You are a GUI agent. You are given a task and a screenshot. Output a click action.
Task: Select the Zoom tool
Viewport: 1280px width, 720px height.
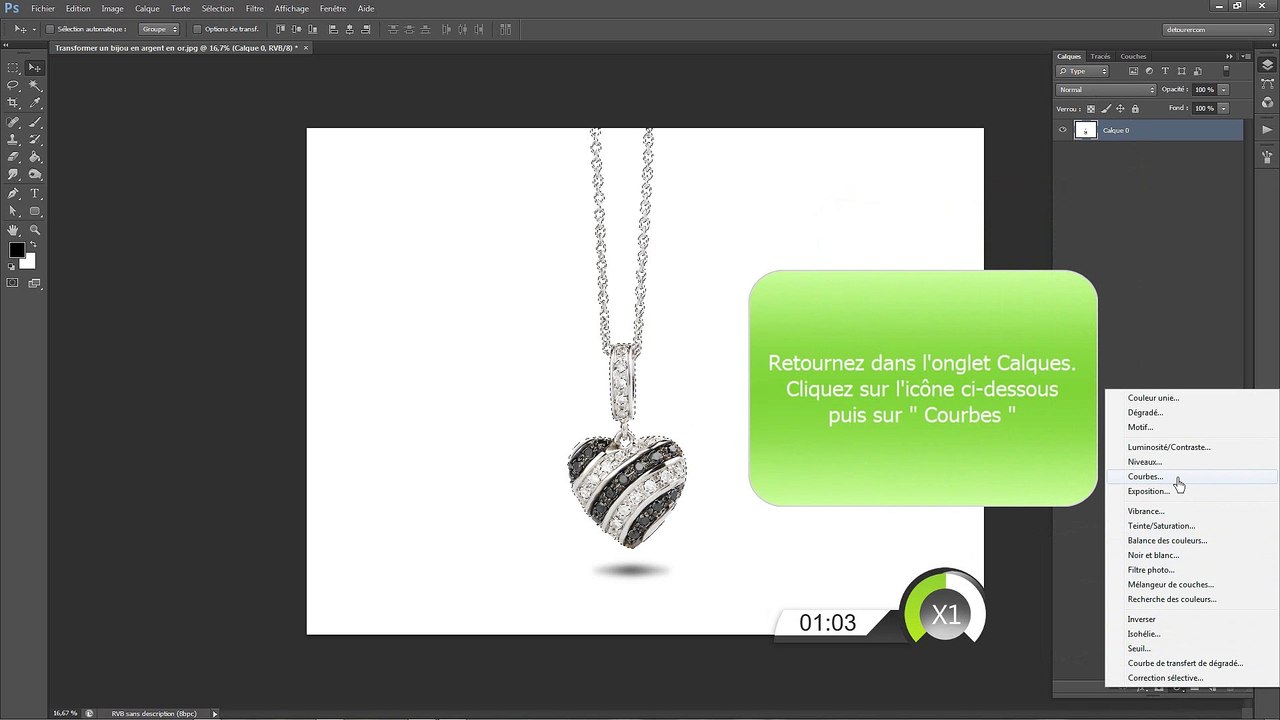[x=35, y=230]
